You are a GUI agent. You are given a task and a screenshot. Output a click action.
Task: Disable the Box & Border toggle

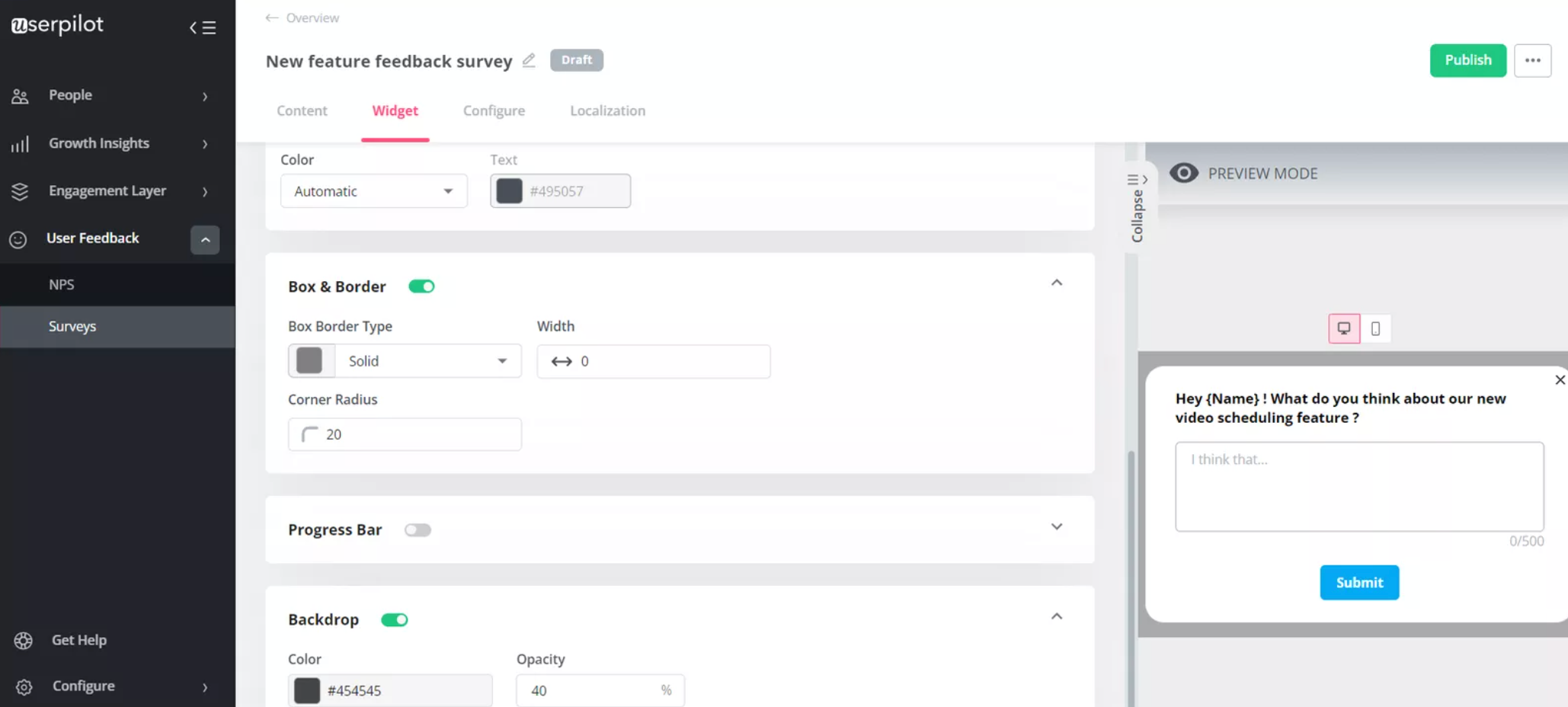coord(421,286)
